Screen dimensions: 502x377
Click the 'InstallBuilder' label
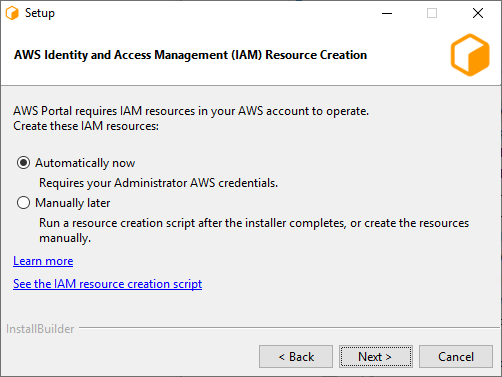[40, 329]
